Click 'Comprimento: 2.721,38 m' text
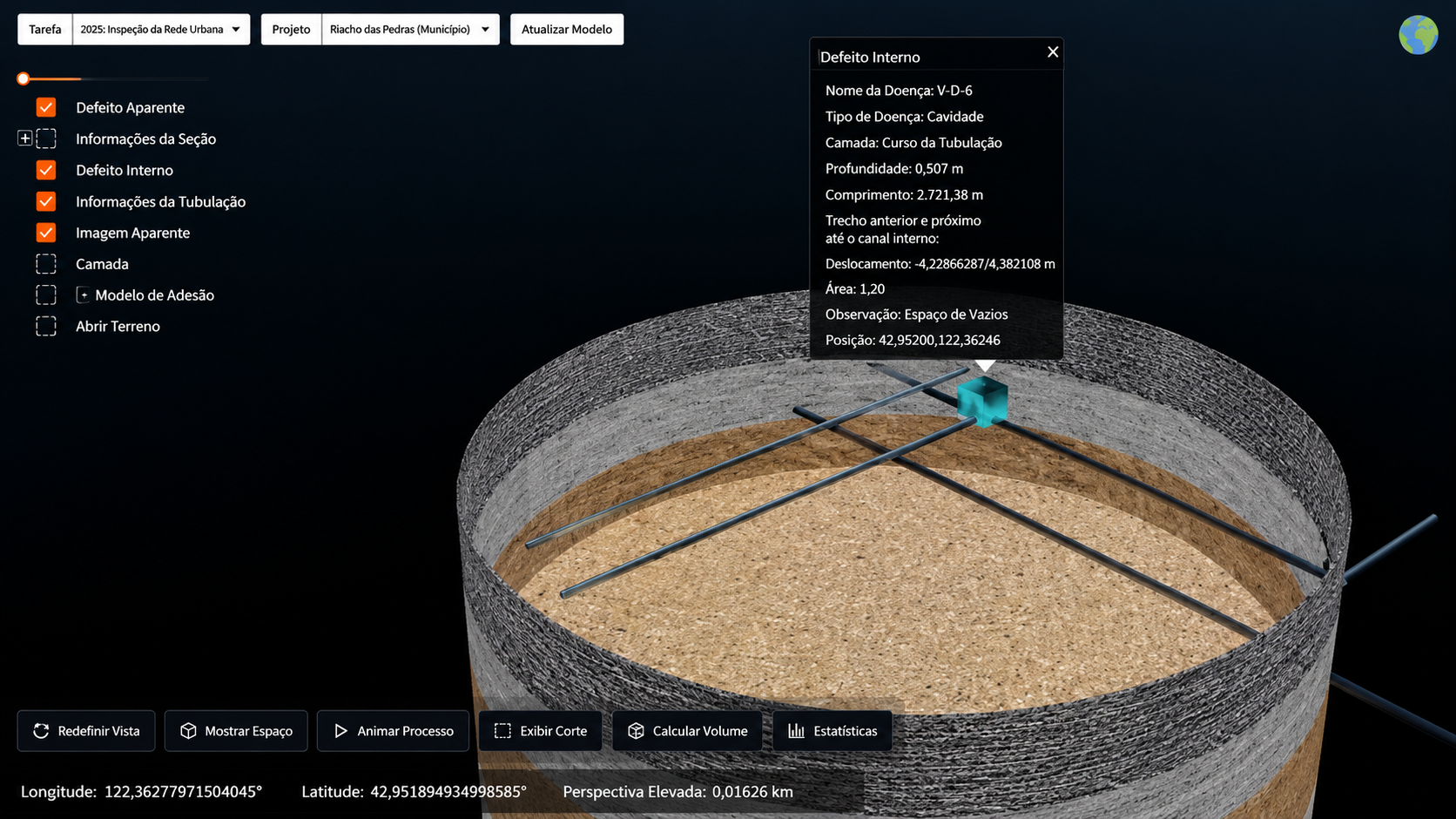This screenshot has height=819, width=1456. [904, 195]
